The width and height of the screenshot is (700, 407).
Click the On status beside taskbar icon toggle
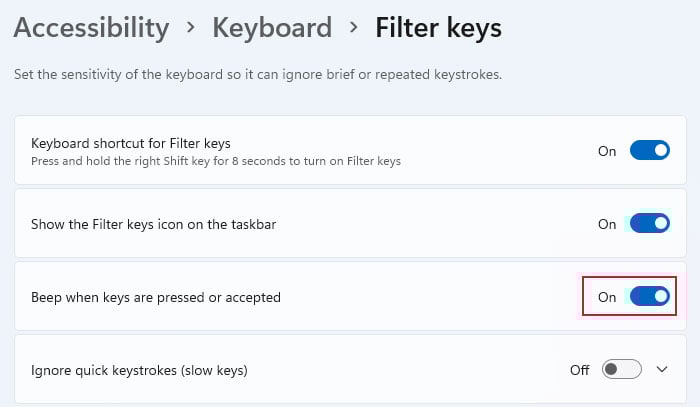607,224
